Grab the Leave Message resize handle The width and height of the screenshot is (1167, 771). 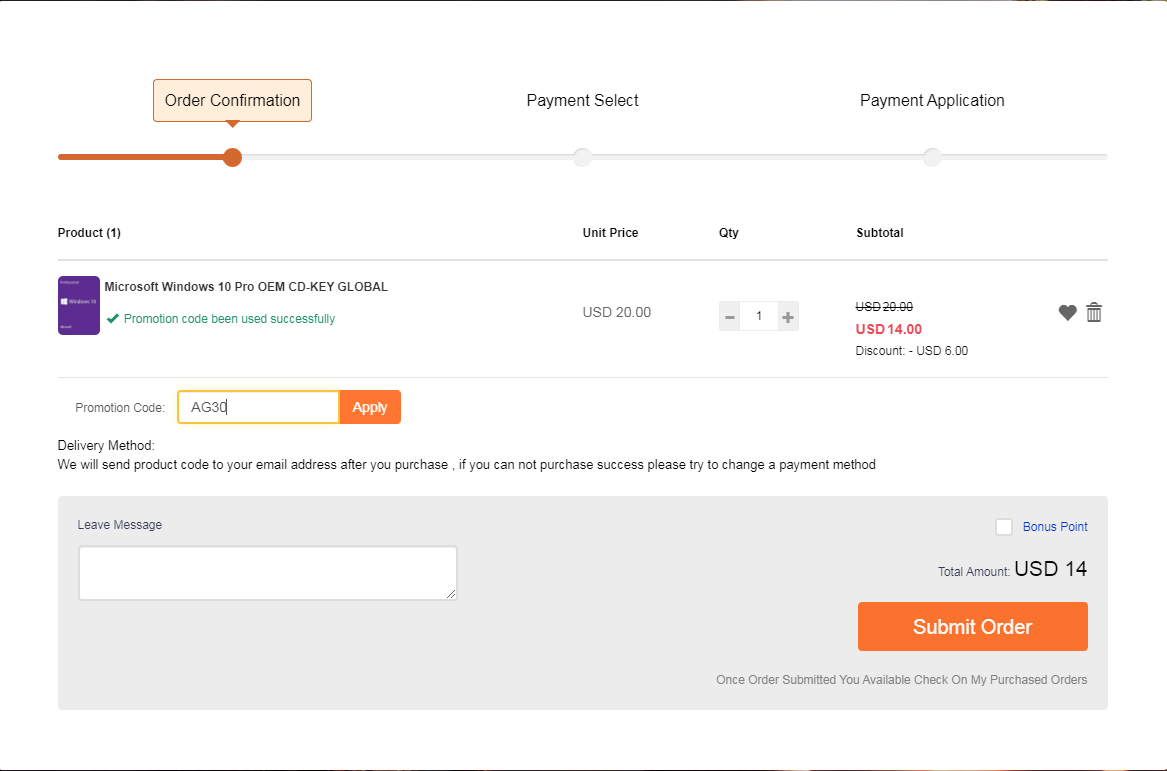pyautogui.click(x=451, y=593)
